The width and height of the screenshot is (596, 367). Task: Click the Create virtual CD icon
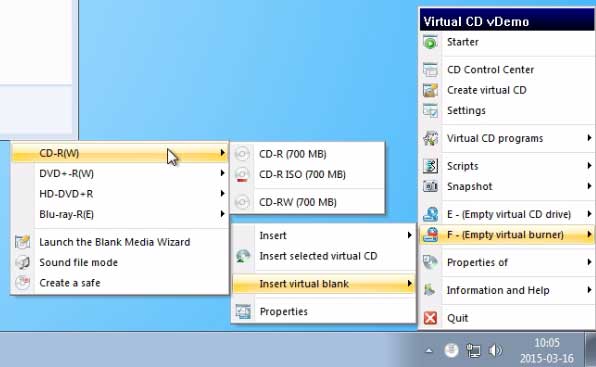(430, 90)
